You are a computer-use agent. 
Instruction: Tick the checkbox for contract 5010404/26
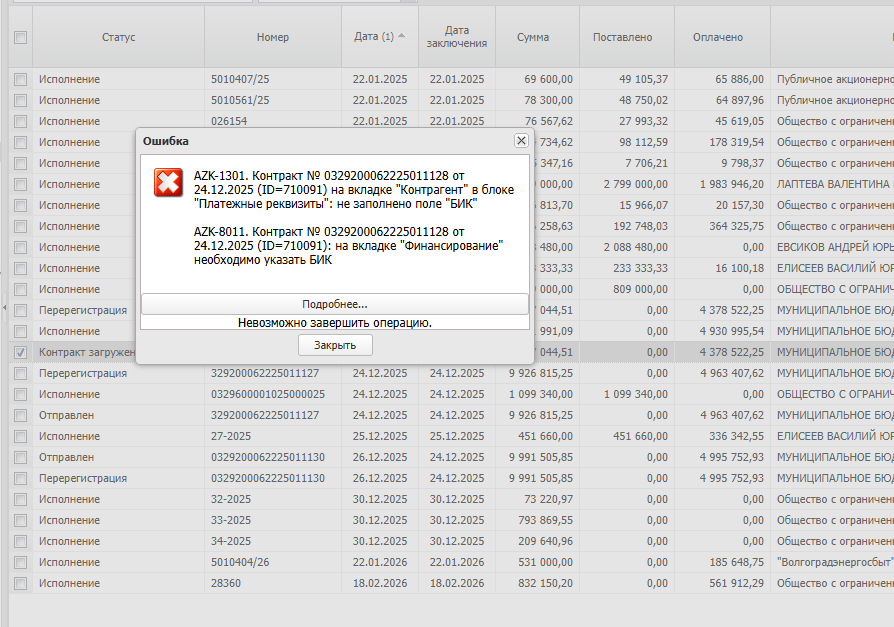21,562
